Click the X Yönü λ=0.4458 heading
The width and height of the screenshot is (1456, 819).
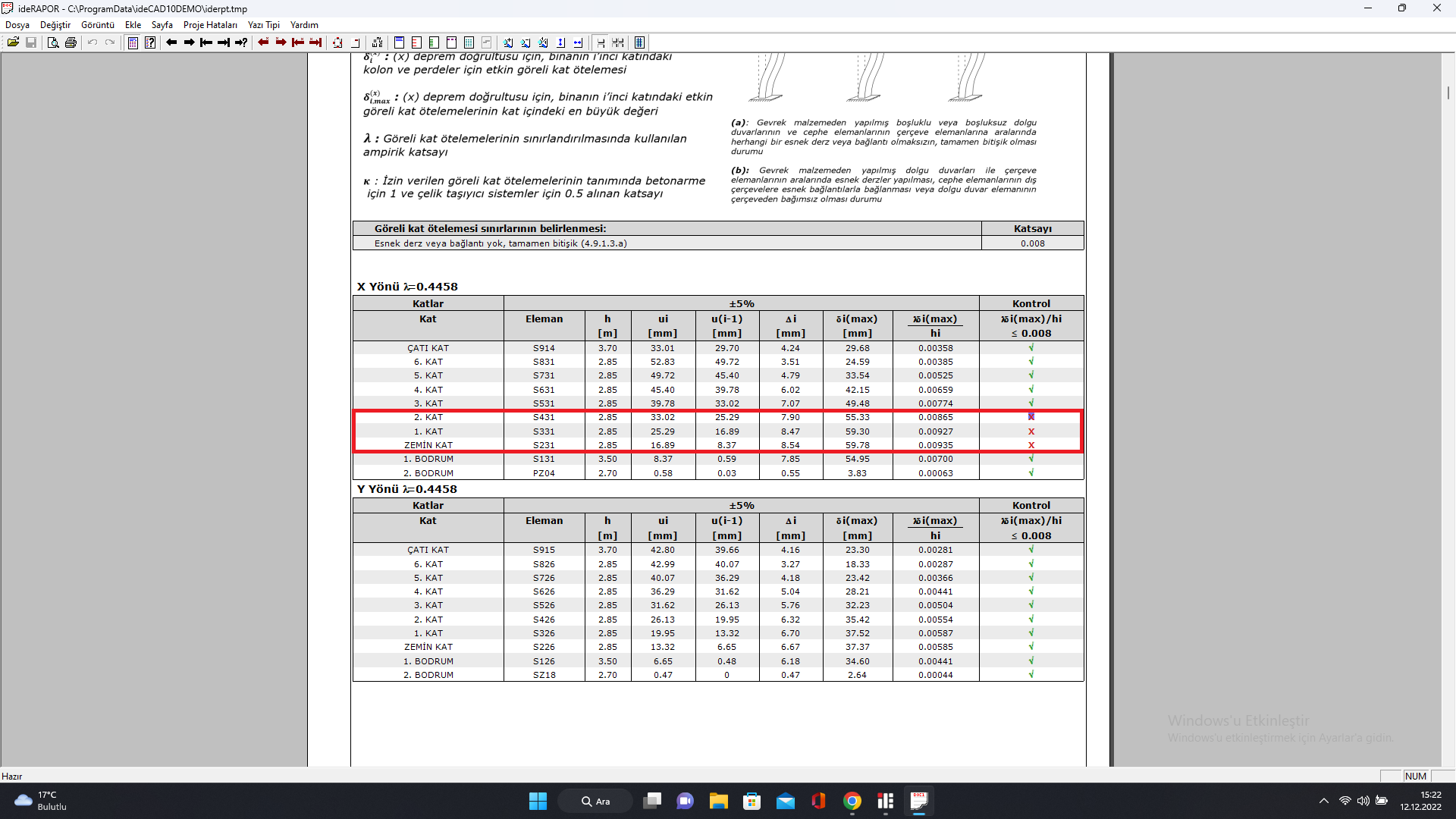point(407,287)
